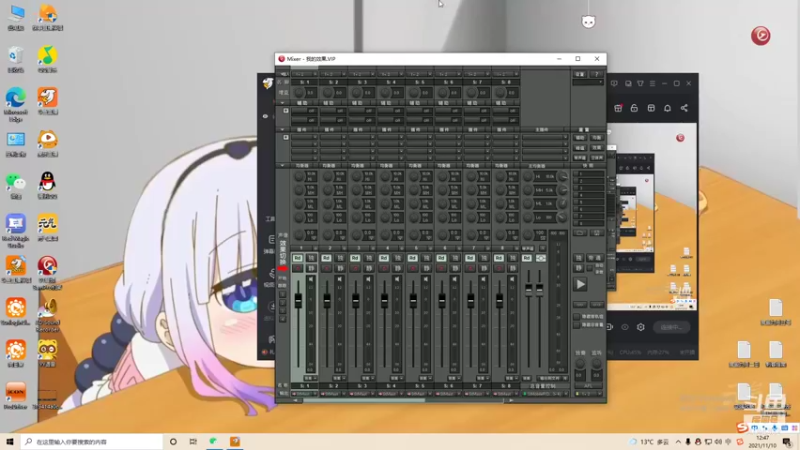Open the Microsoft Edge desktop shortcut
This screenshot has height=450, width=800.
tap(16, 104)
